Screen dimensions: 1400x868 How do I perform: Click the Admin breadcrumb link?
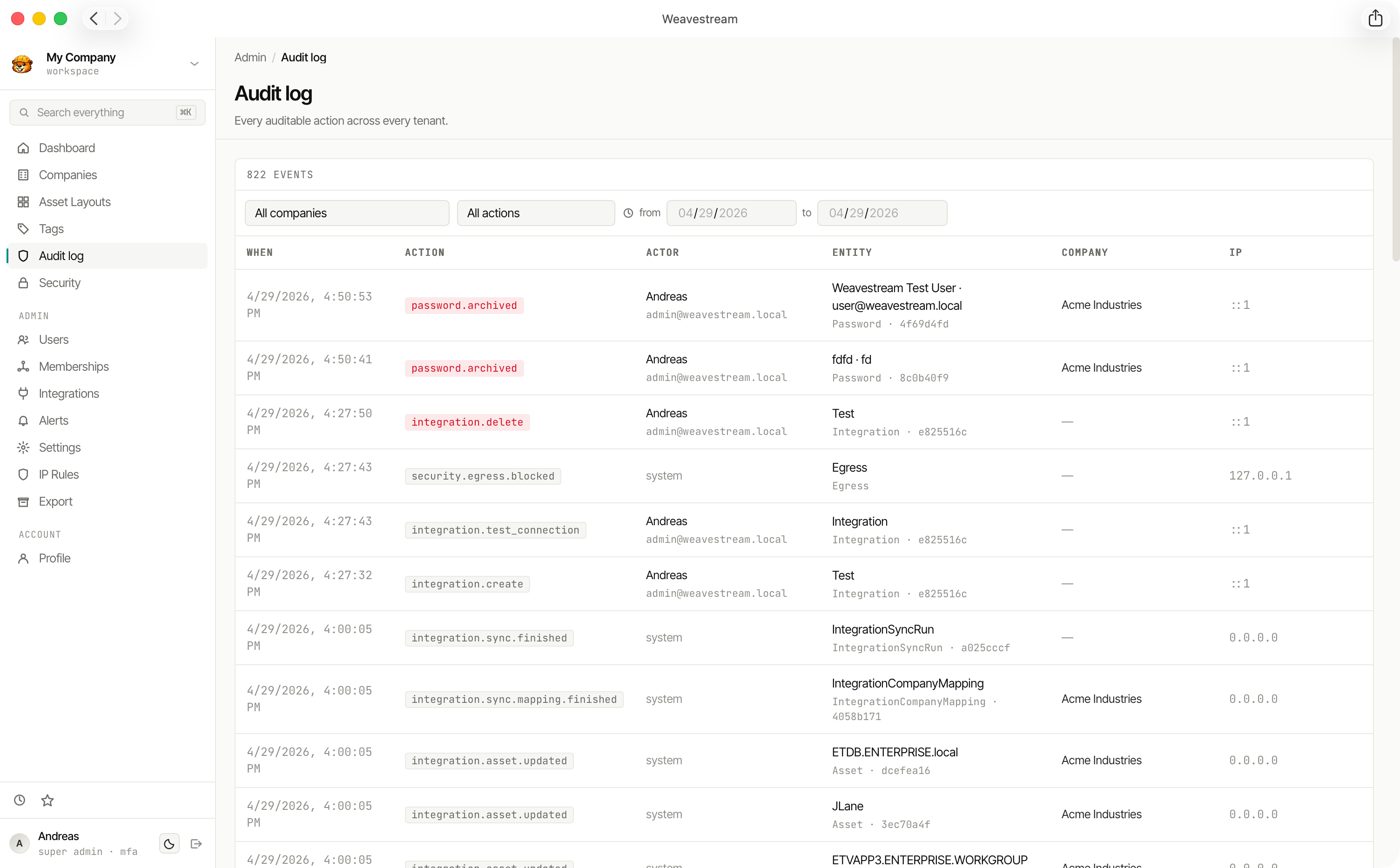pos(250,57)
